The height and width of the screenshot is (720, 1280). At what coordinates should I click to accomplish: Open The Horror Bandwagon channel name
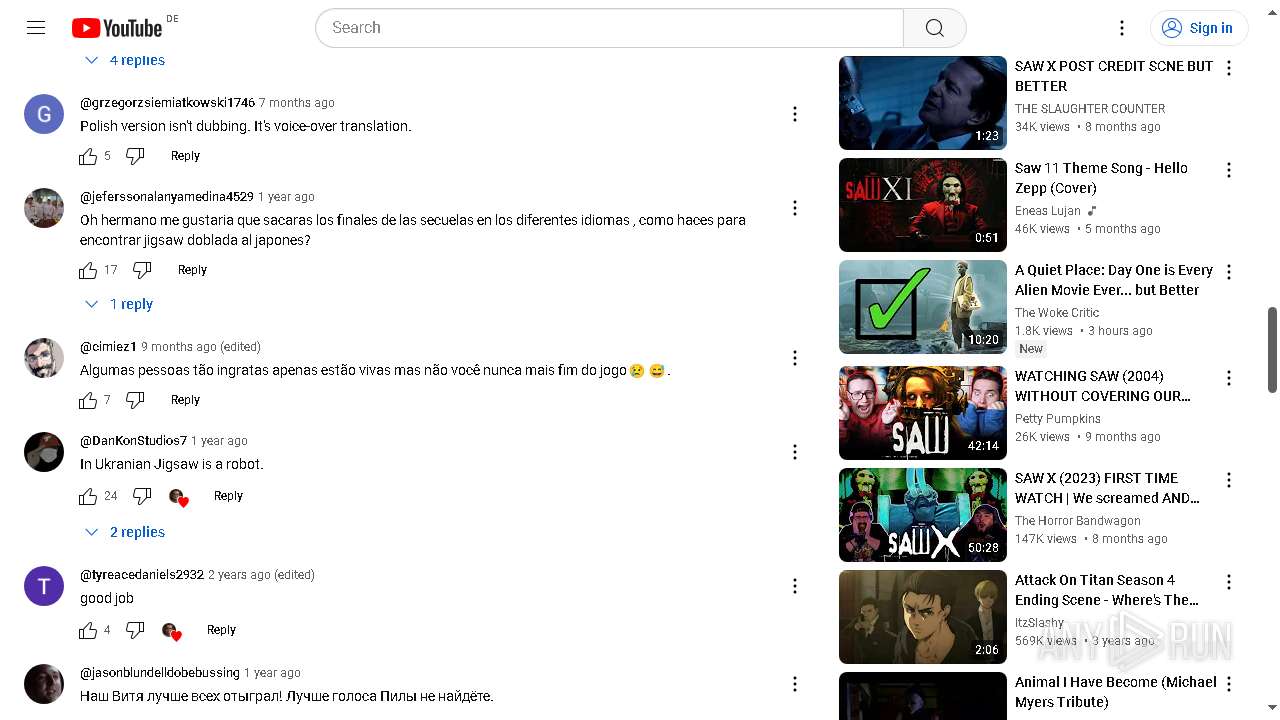[1078, 521]
